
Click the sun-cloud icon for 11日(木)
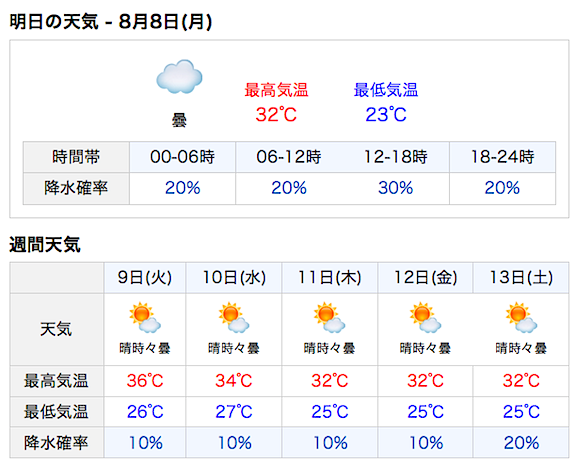330,318
